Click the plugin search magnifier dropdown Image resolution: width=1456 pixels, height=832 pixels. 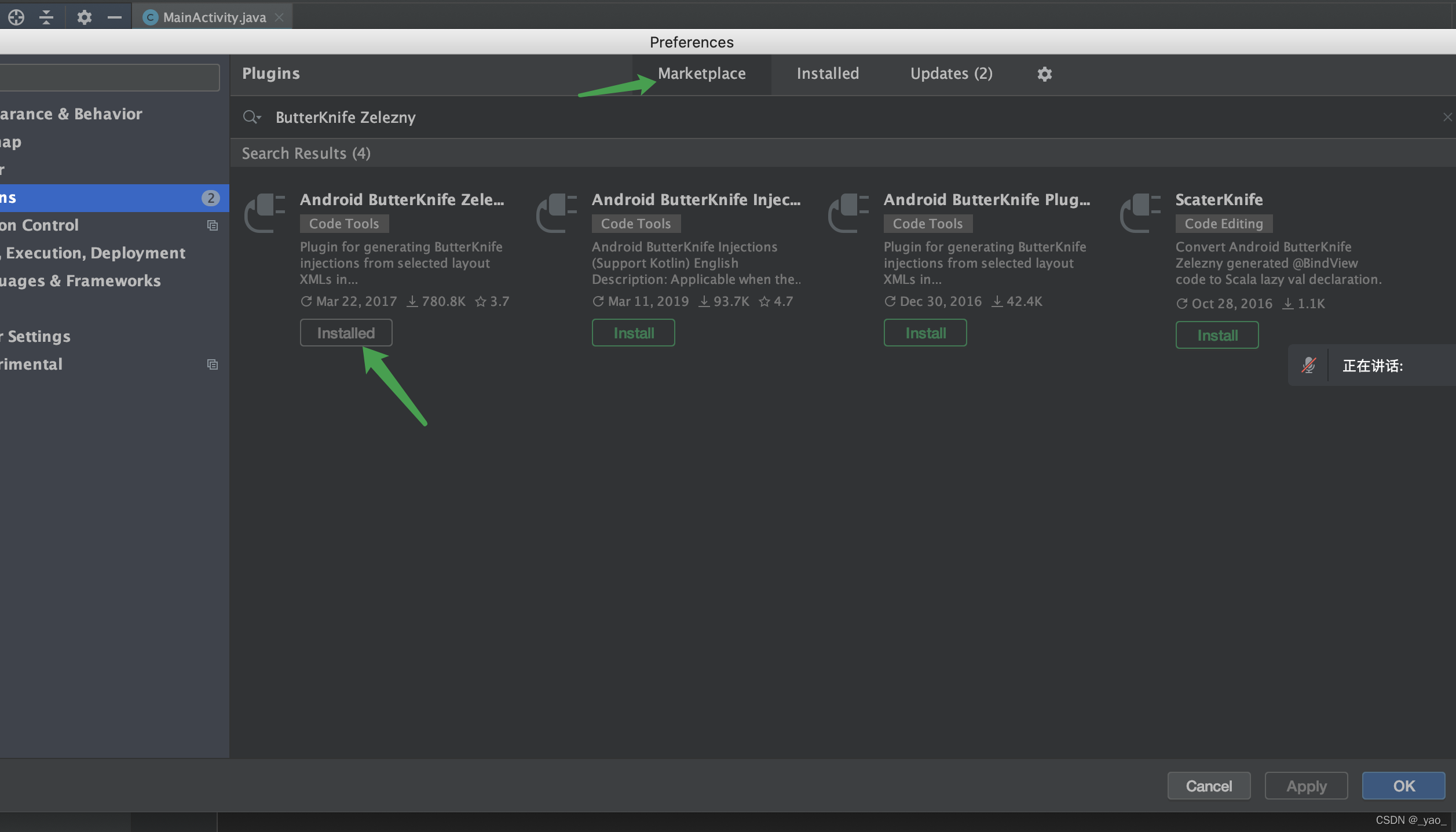252,117
